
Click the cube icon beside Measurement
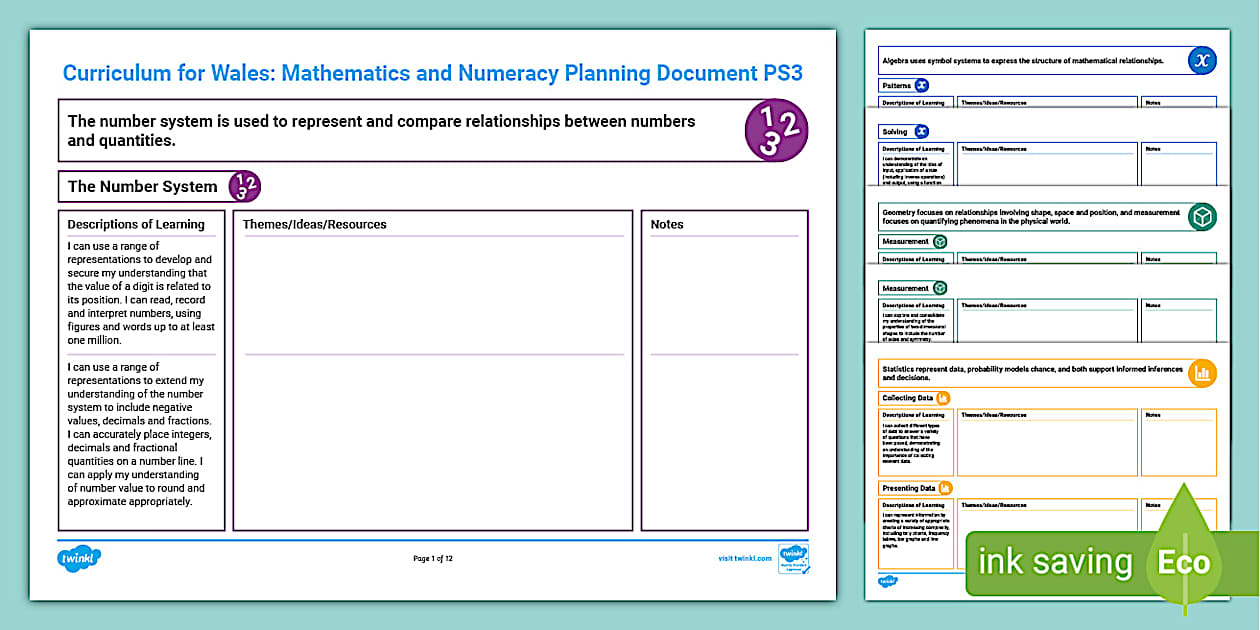pos(941,241)
